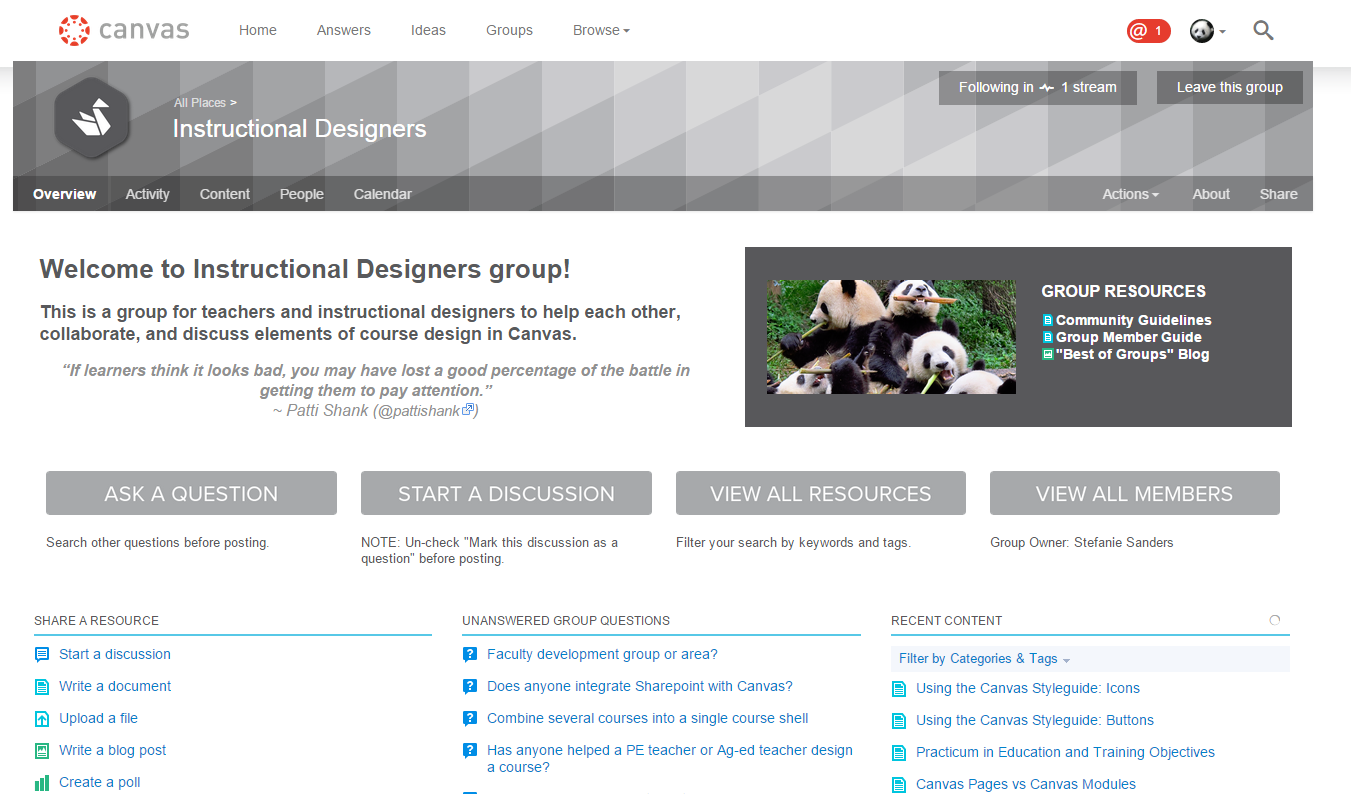Viewport: 1351px width, 794px height.
Task: Click question icon beside Faculty development group
Action: tap(470, 655)
